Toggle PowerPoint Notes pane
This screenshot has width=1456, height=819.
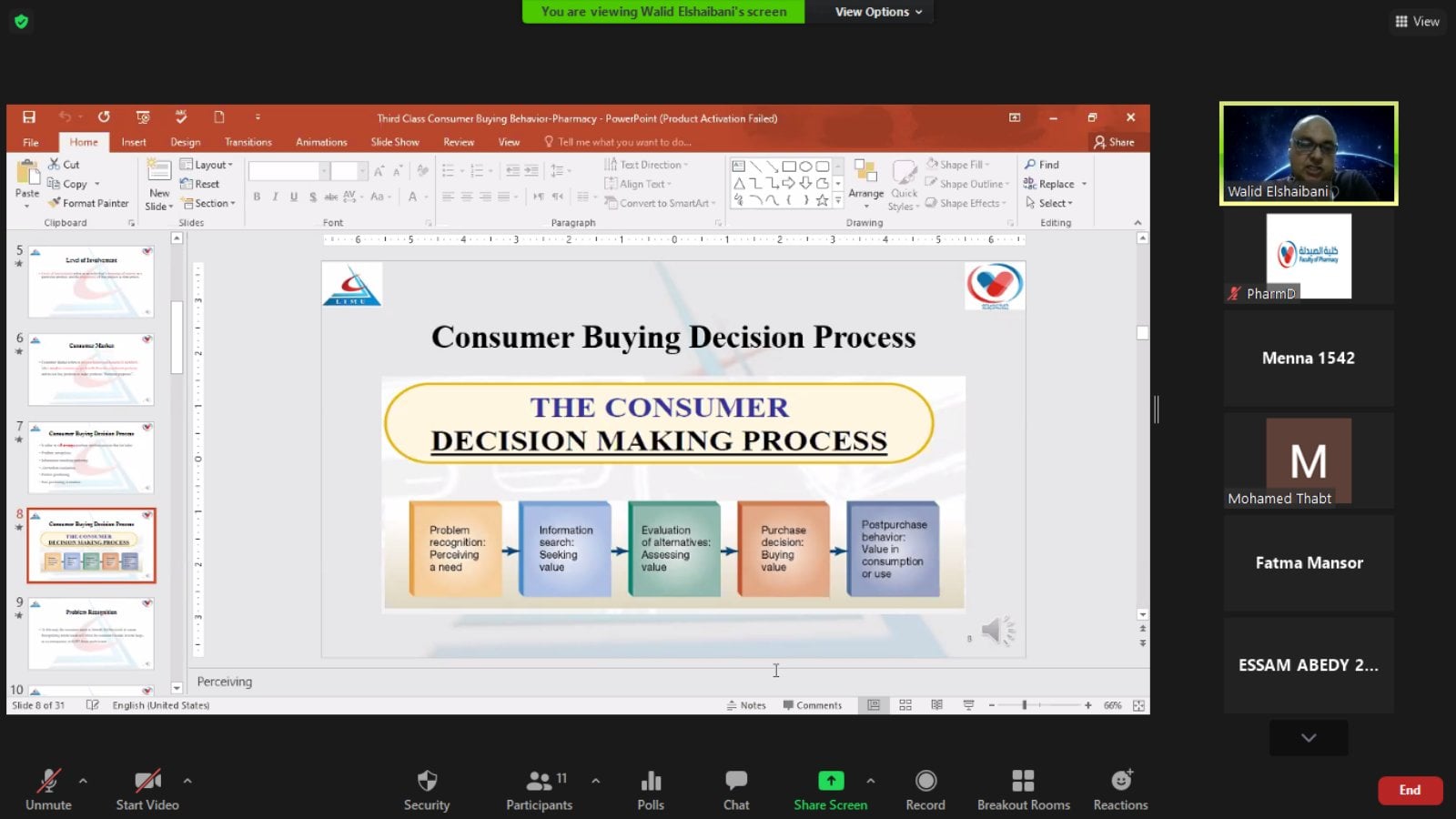746,705
